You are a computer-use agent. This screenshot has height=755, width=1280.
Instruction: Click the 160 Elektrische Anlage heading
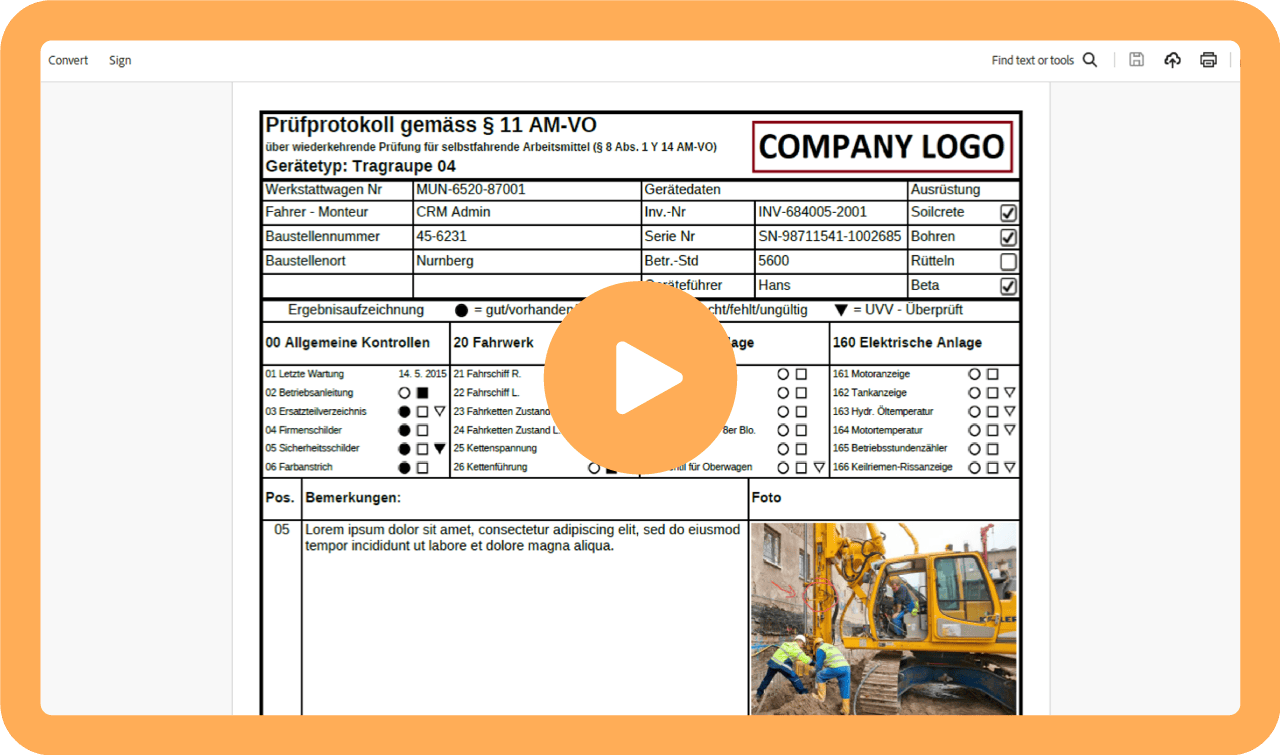[907, 342]
